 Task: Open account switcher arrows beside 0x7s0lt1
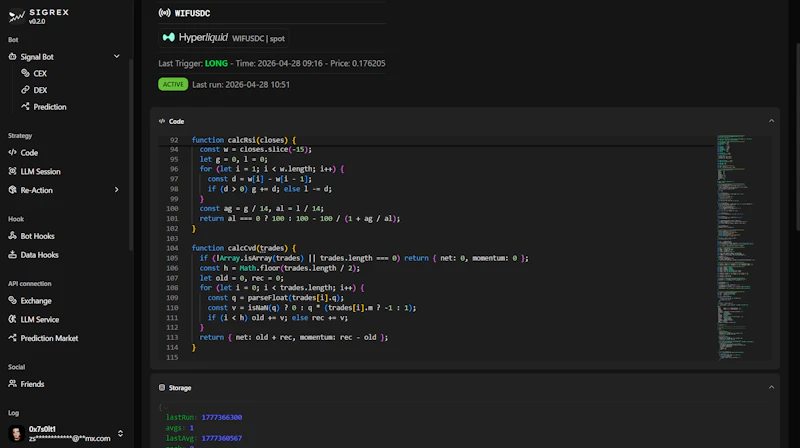120,433
